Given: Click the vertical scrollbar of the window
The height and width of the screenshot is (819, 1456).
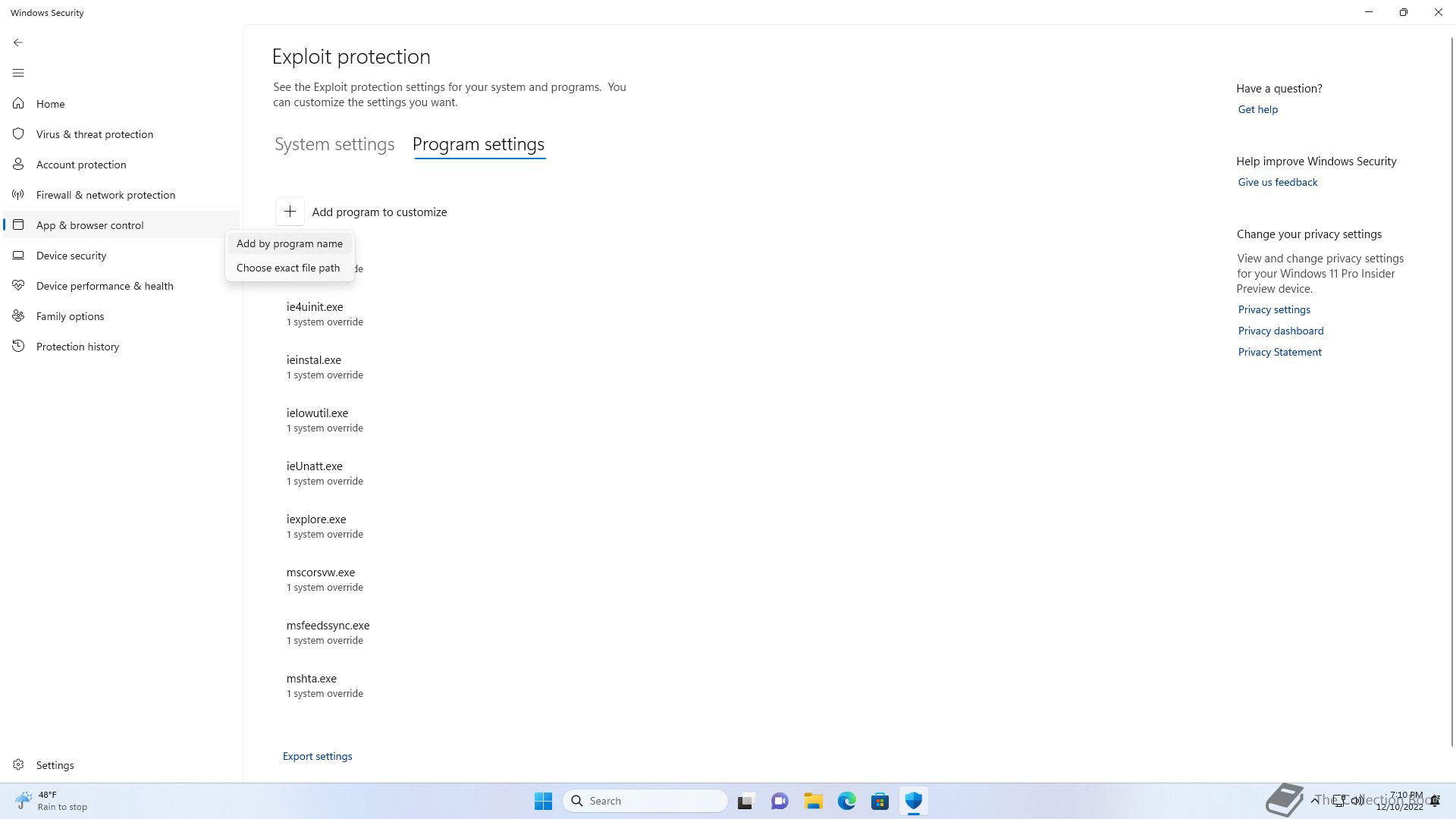Looking at the screenshot, I should click(x=1451, y=391).
